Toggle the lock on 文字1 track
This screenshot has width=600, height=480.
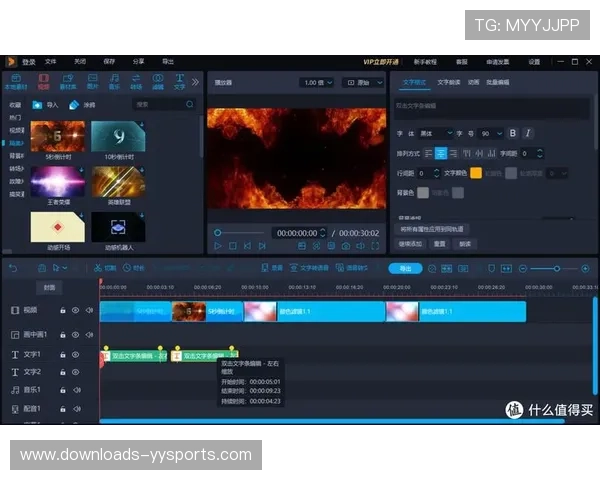click(62, 355)
